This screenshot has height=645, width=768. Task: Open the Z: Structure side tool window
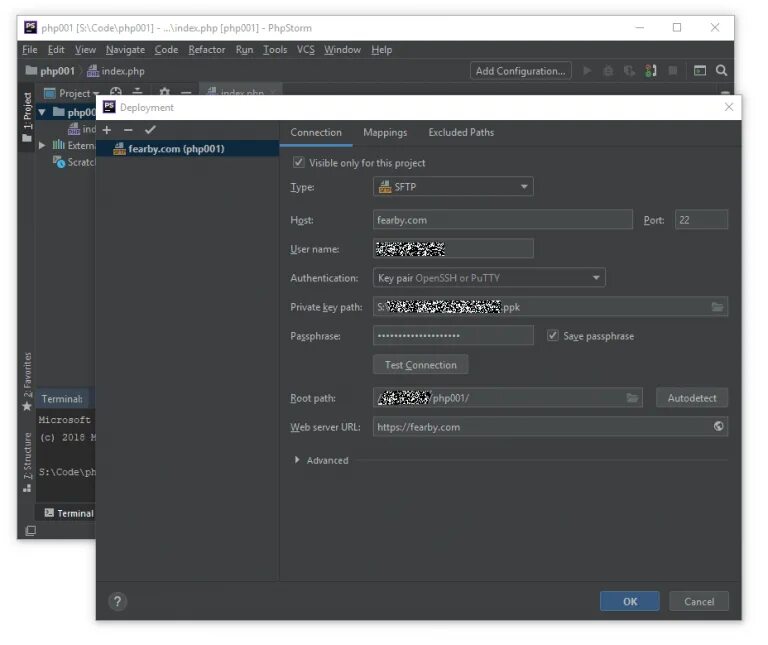[x=27, y=462]
